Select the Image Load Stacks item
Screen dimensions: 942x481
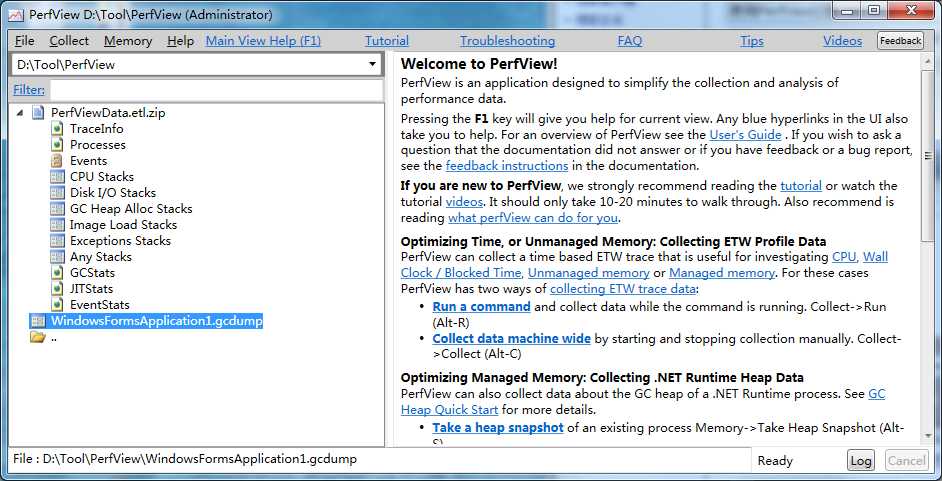123,225
